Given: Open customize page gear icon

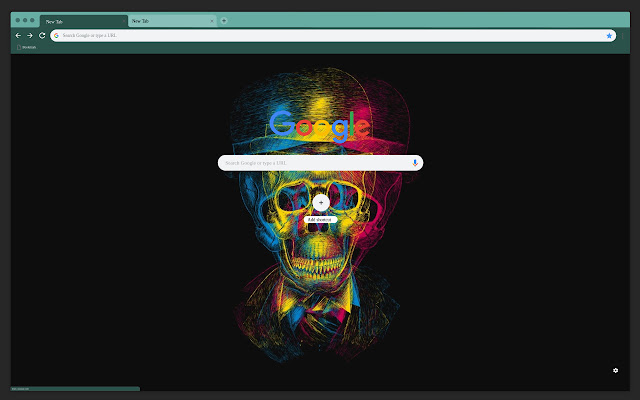Looking at the screenshot, I should coord(616,370).
